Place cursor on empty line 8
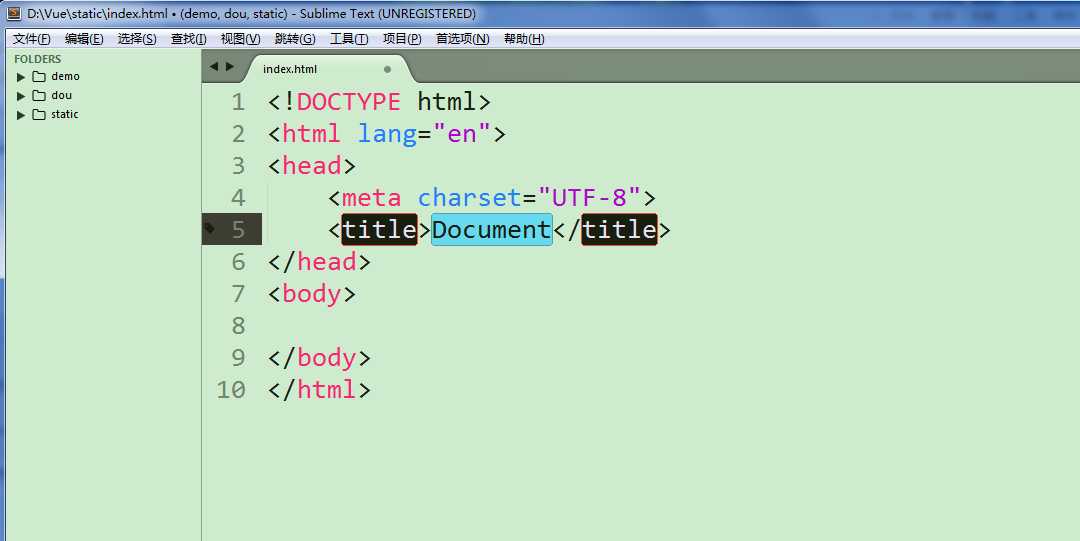1080x541 pixels. (641, 325)
